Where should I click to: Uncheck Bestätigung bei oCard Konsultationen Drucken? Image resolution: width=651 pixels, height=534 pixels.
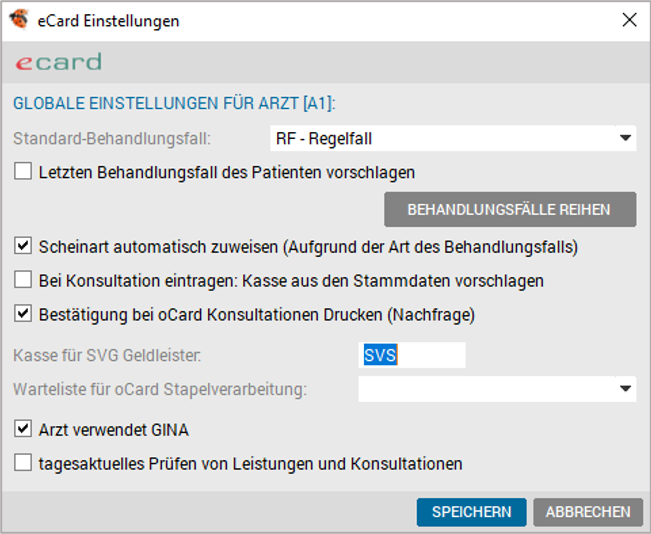pyautogui.click(x=23, y=314)
